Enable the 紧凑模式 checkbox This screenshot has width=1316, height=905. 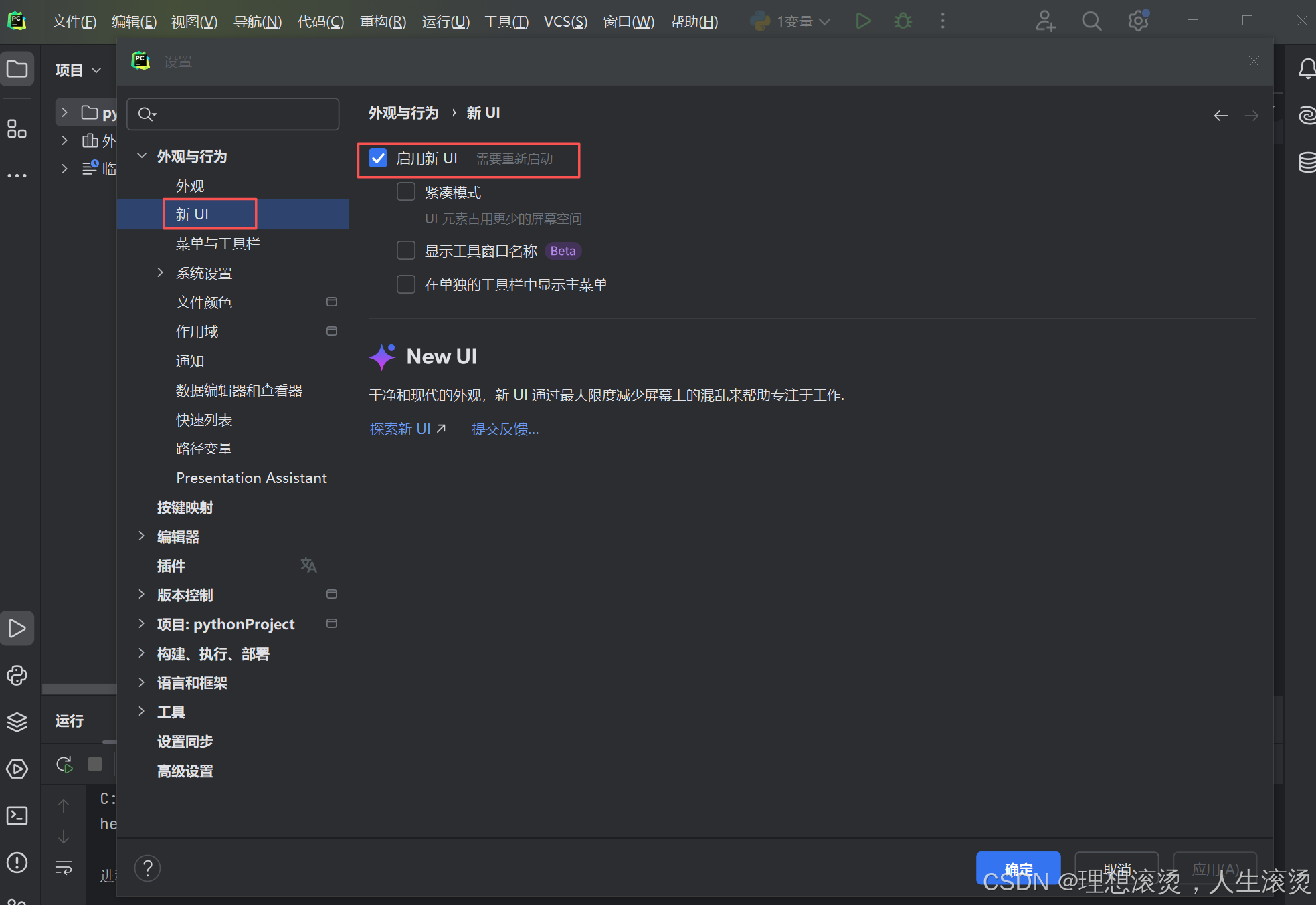click(x=406, y=192)
